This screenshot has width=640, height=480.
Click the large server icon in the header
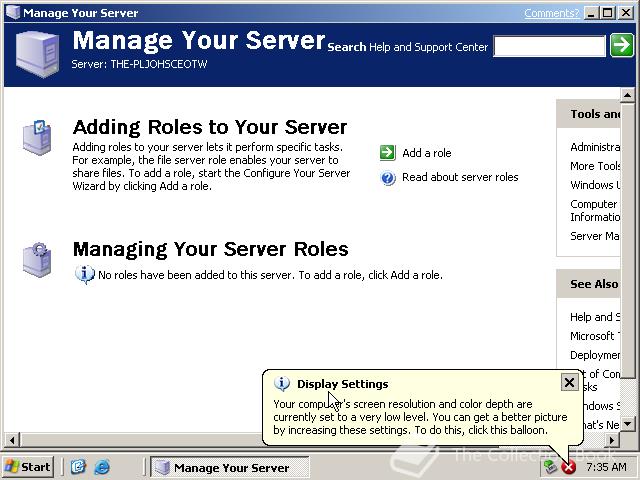coord(37,53)
